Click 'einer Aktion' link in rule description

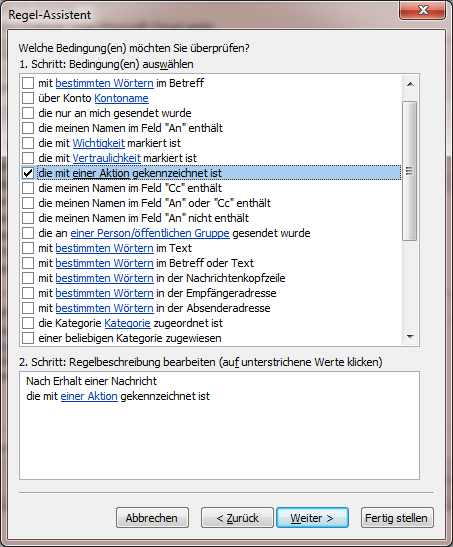coord(89,396)
